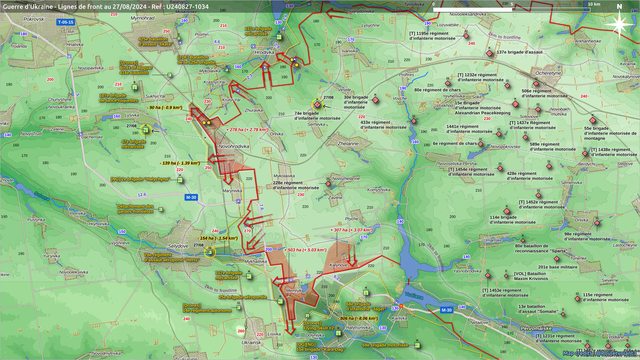640x360 pixels.
Task: Open the map attribution link at bottom right
Action: (600, 353)
